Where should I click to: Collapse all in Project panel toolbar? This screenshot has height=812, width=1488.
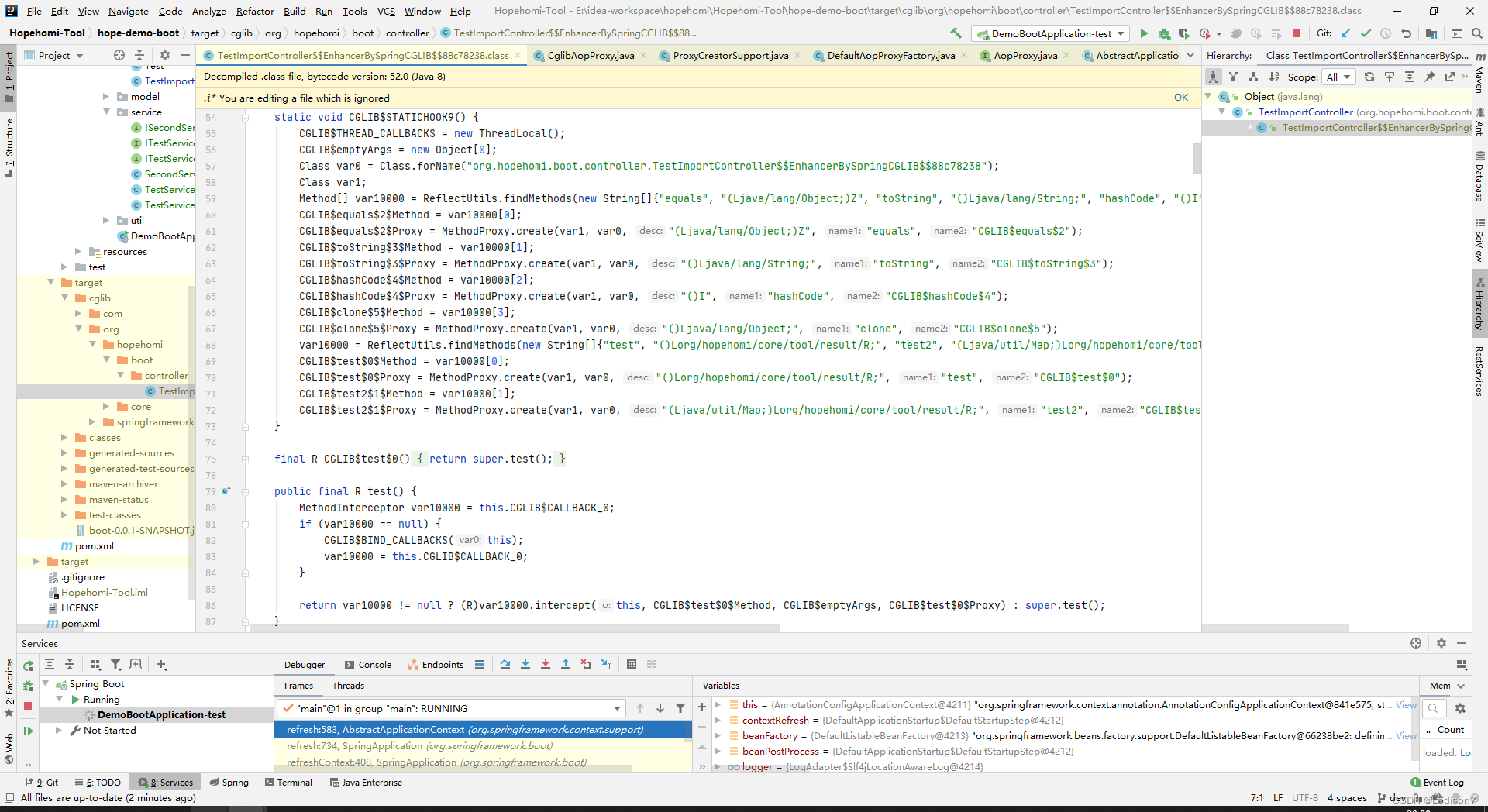[x=139, y=55]
